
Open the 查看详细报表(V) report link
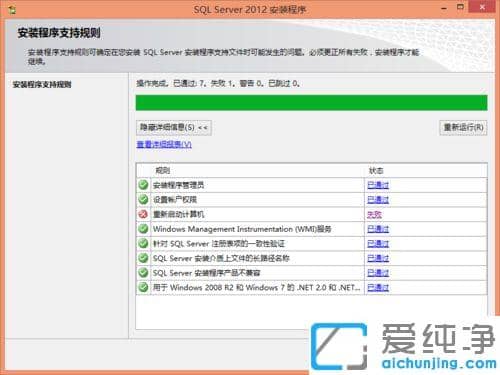point(164,144)
